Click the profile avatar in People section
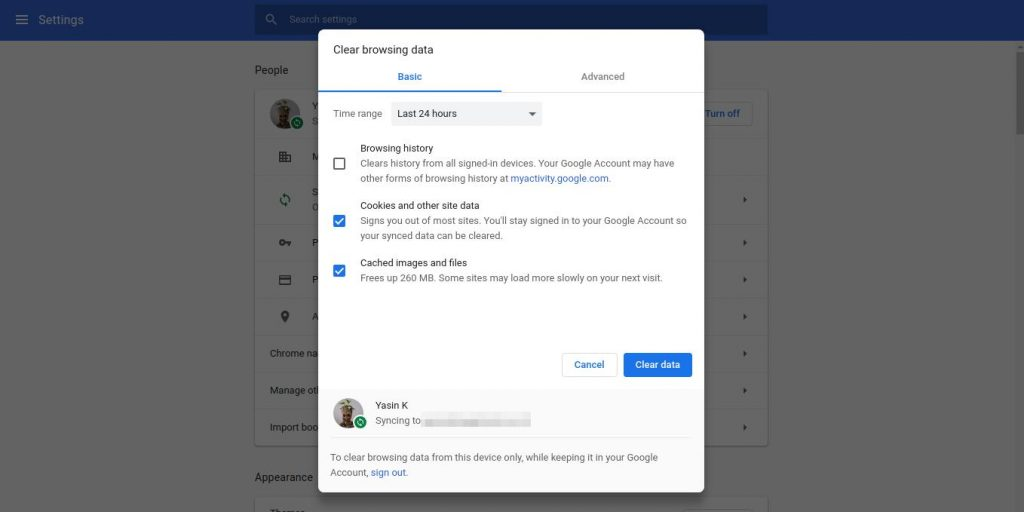This screenshot has width=1024, height=512. pos(285,114)
